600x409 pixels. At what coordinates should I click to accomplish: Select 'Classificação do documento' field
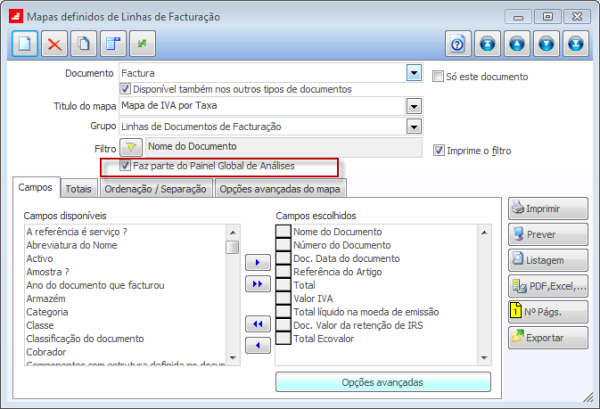click(x=85, y=339)
